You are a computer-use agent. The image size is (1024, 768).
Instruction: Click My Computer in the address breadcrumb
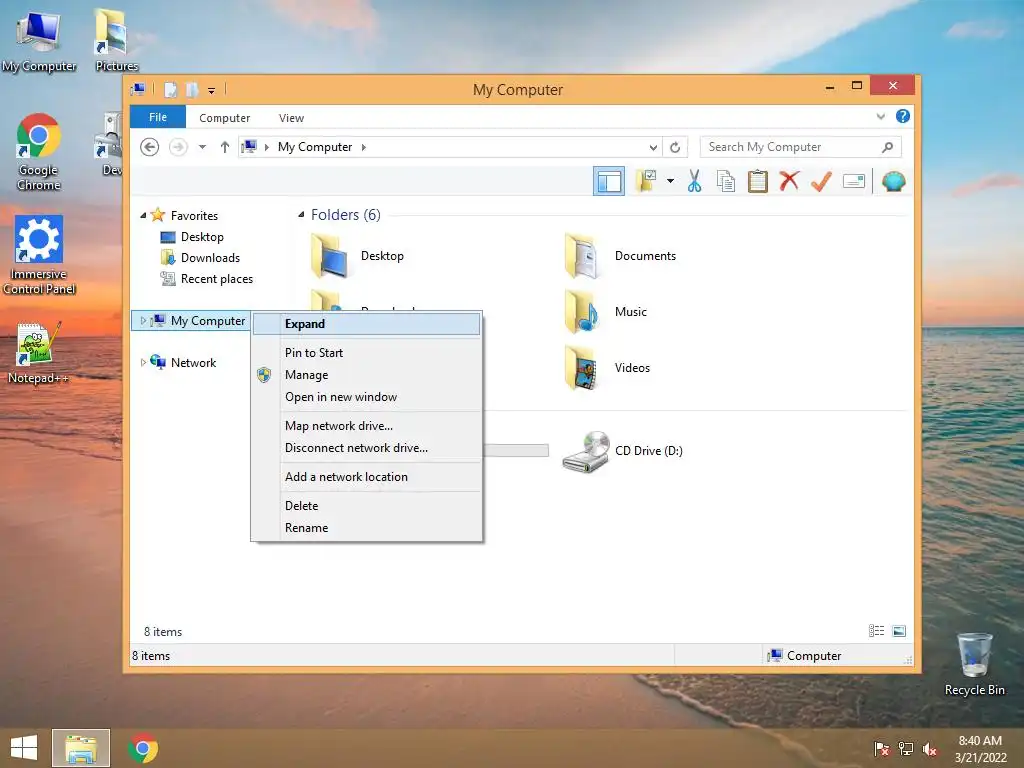click(x=315, y=147)
